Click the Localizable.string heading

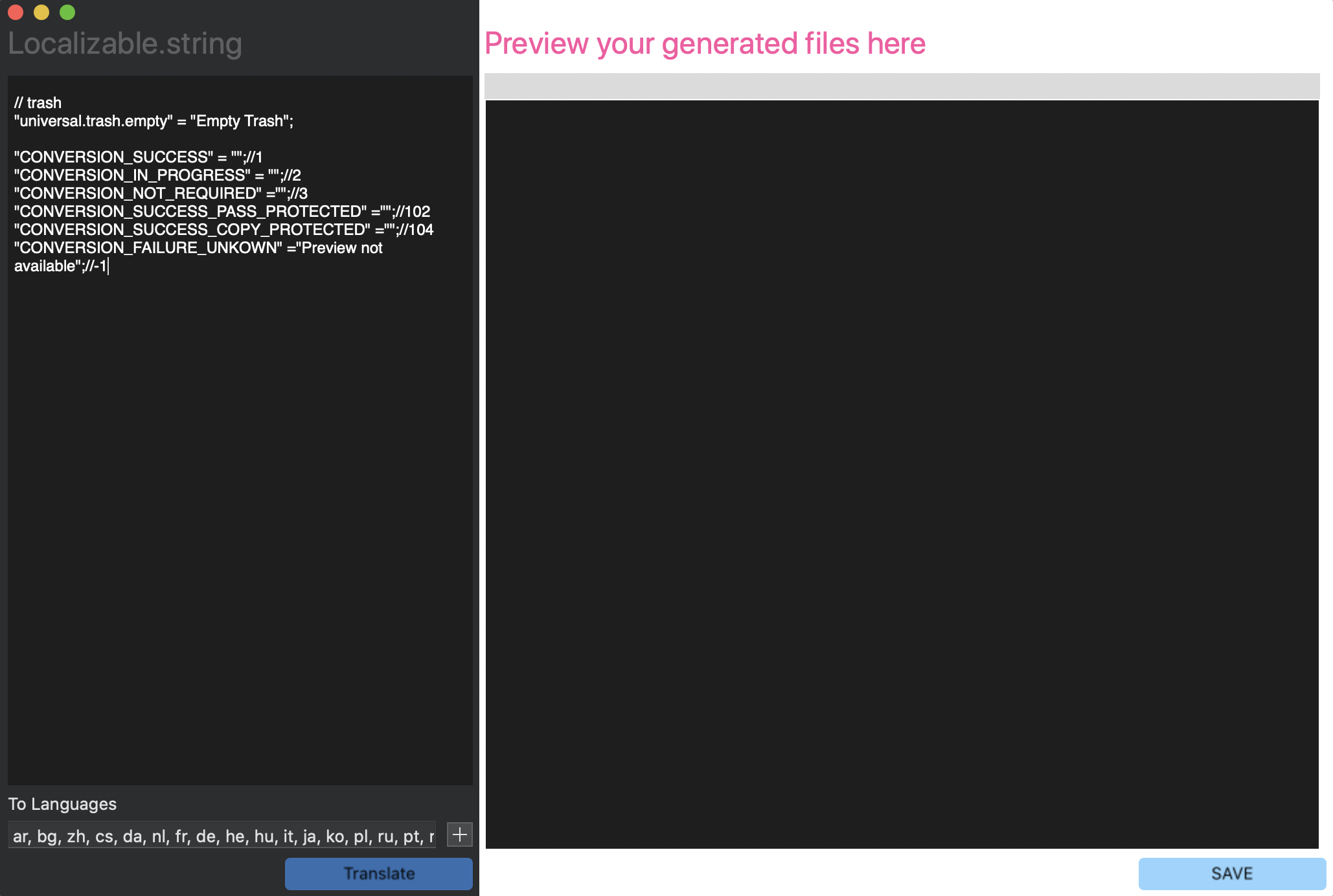[x=125, y=44]
